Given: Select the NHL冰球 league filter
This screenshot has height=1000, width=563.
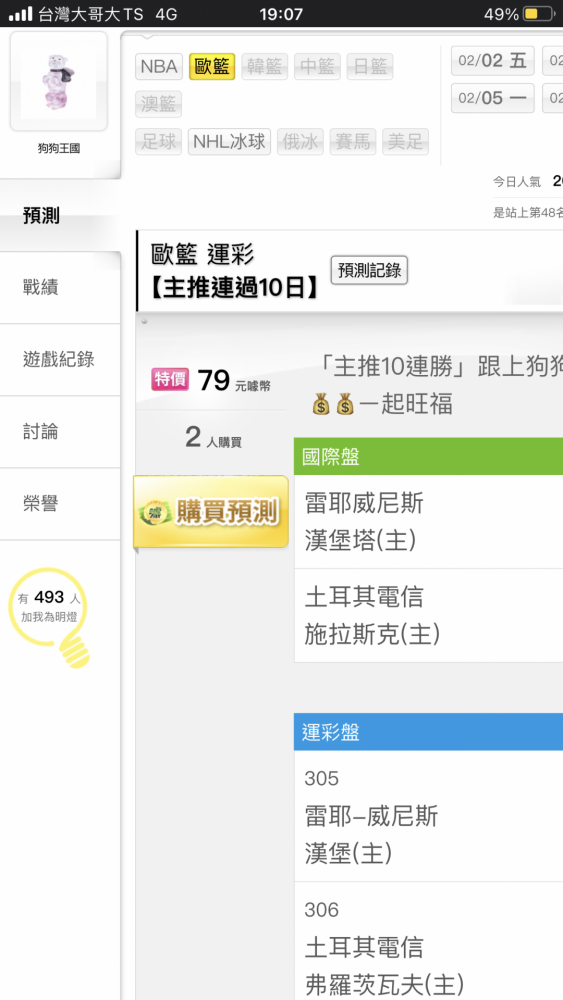Looking at the screenshot, I should click(x=230, y=142).
